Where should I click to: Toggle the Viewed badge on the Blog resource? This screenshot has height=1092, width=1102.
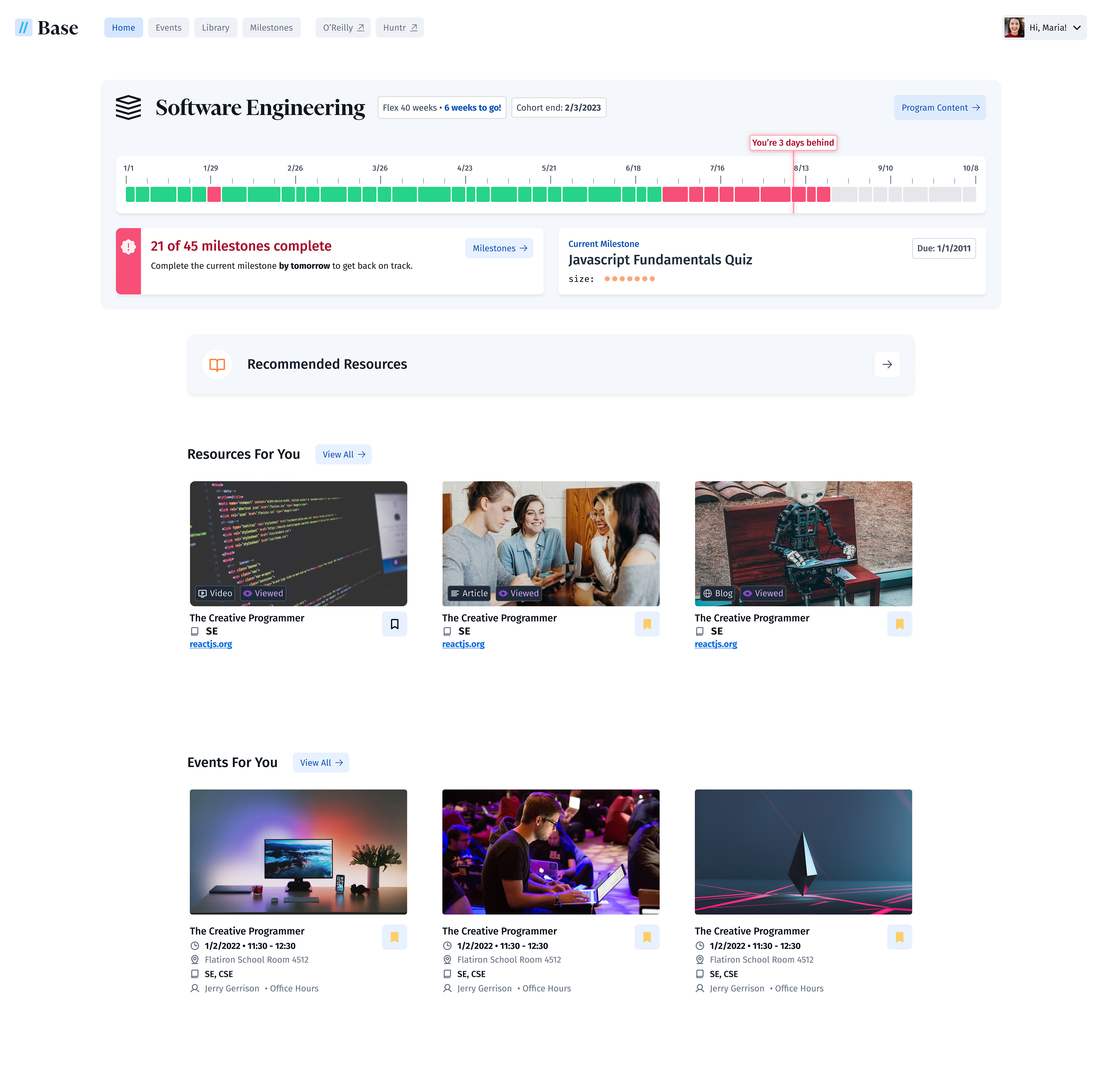click(763, 593)
